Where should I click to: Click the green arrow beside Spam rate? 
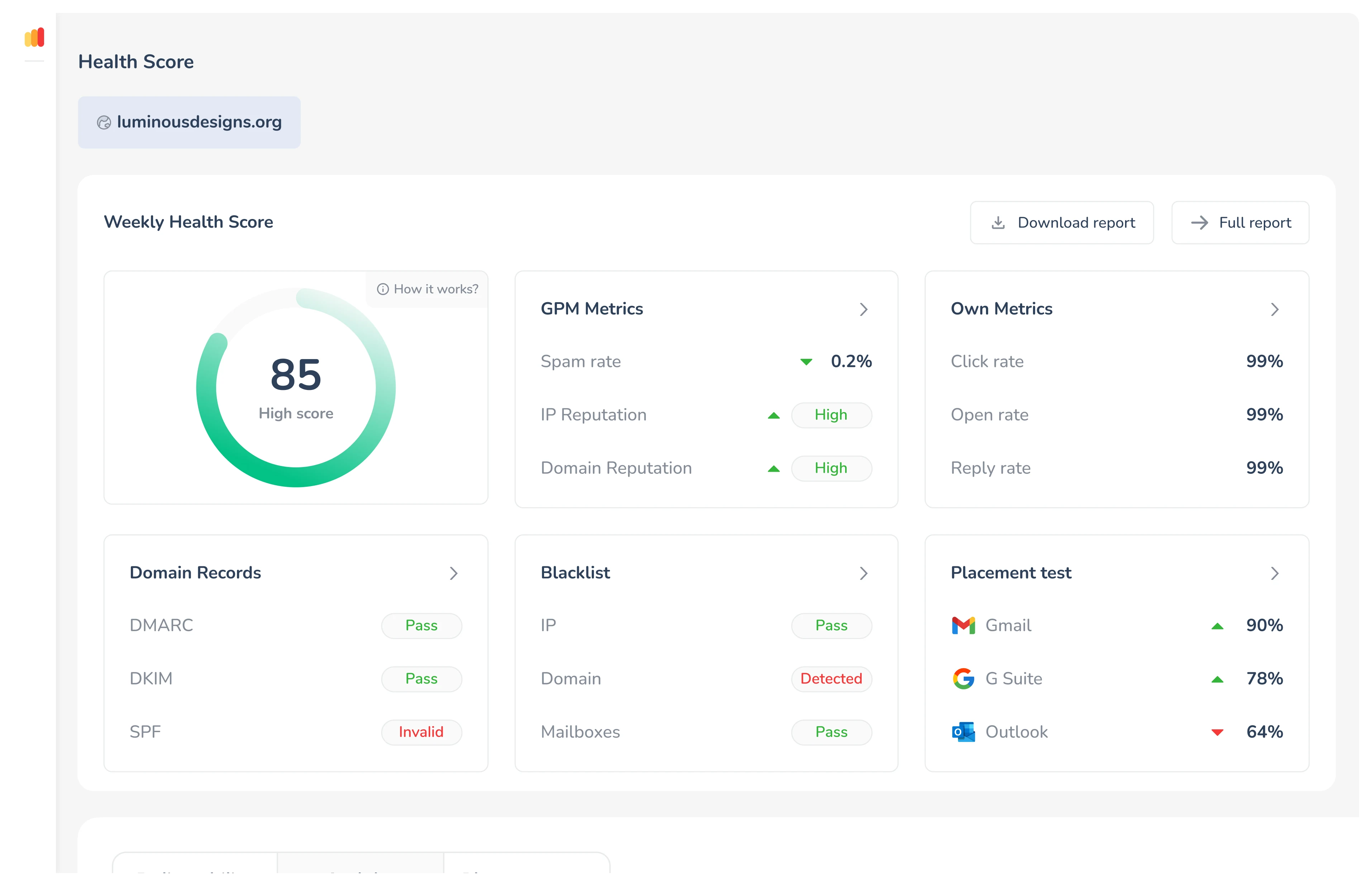pos(806,362)
